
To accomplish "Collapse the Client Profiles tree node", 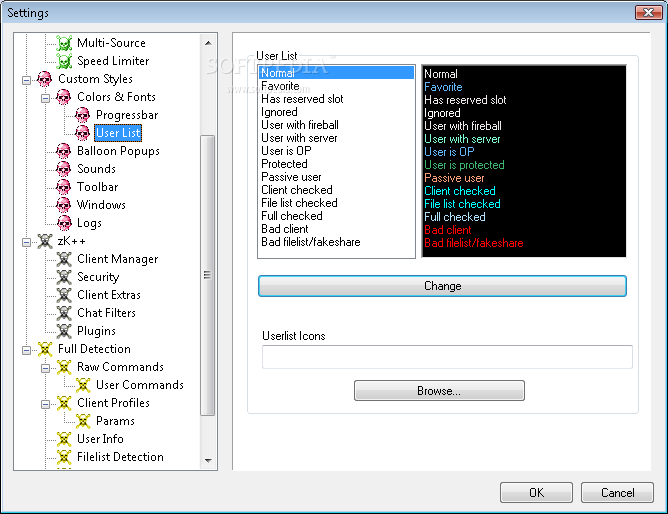I will (x=45, y=404).
